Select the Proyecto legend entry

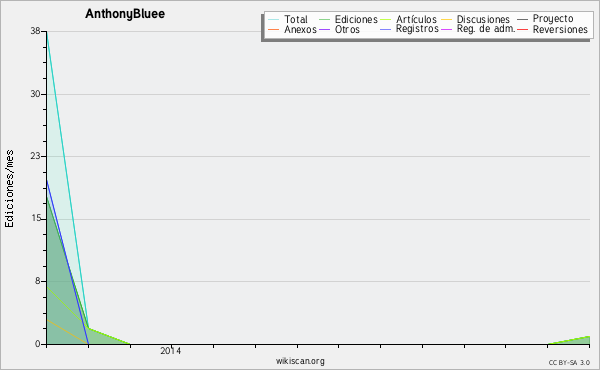(545, 19)
